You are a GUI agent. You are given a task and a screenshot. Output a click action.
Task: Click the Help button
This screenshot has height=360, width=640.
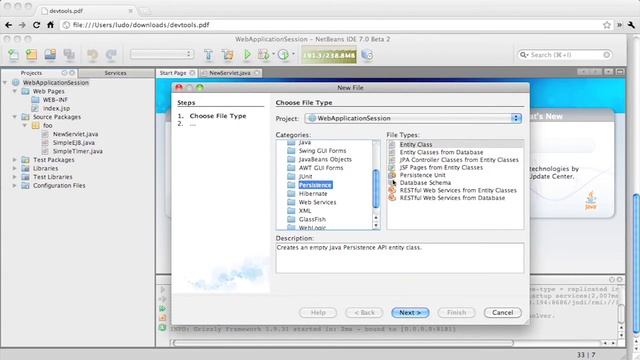click(x=318, y=313)
